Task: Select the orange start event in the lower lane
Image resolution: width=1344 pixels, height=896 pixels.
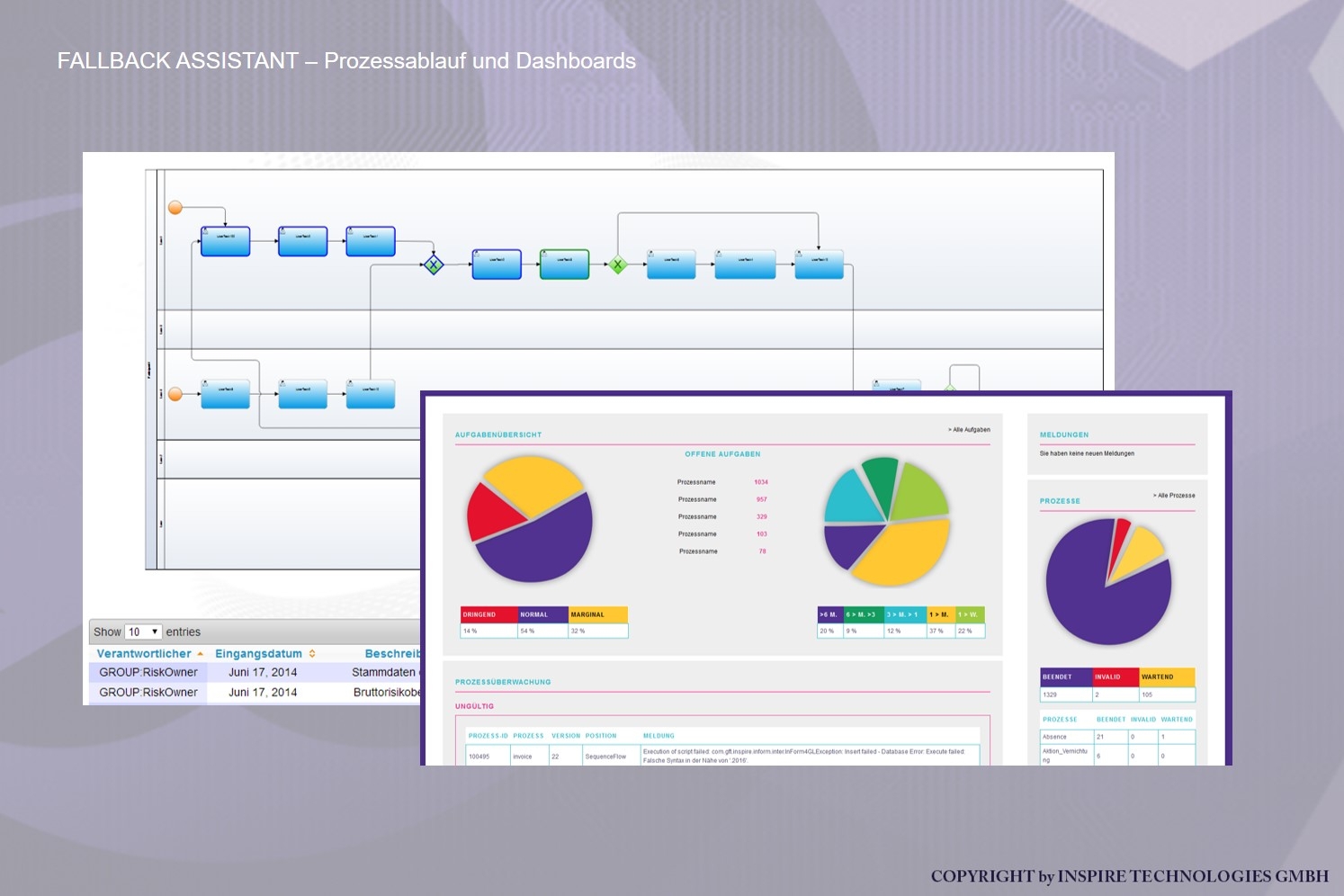Action: (x=175, y=394)
